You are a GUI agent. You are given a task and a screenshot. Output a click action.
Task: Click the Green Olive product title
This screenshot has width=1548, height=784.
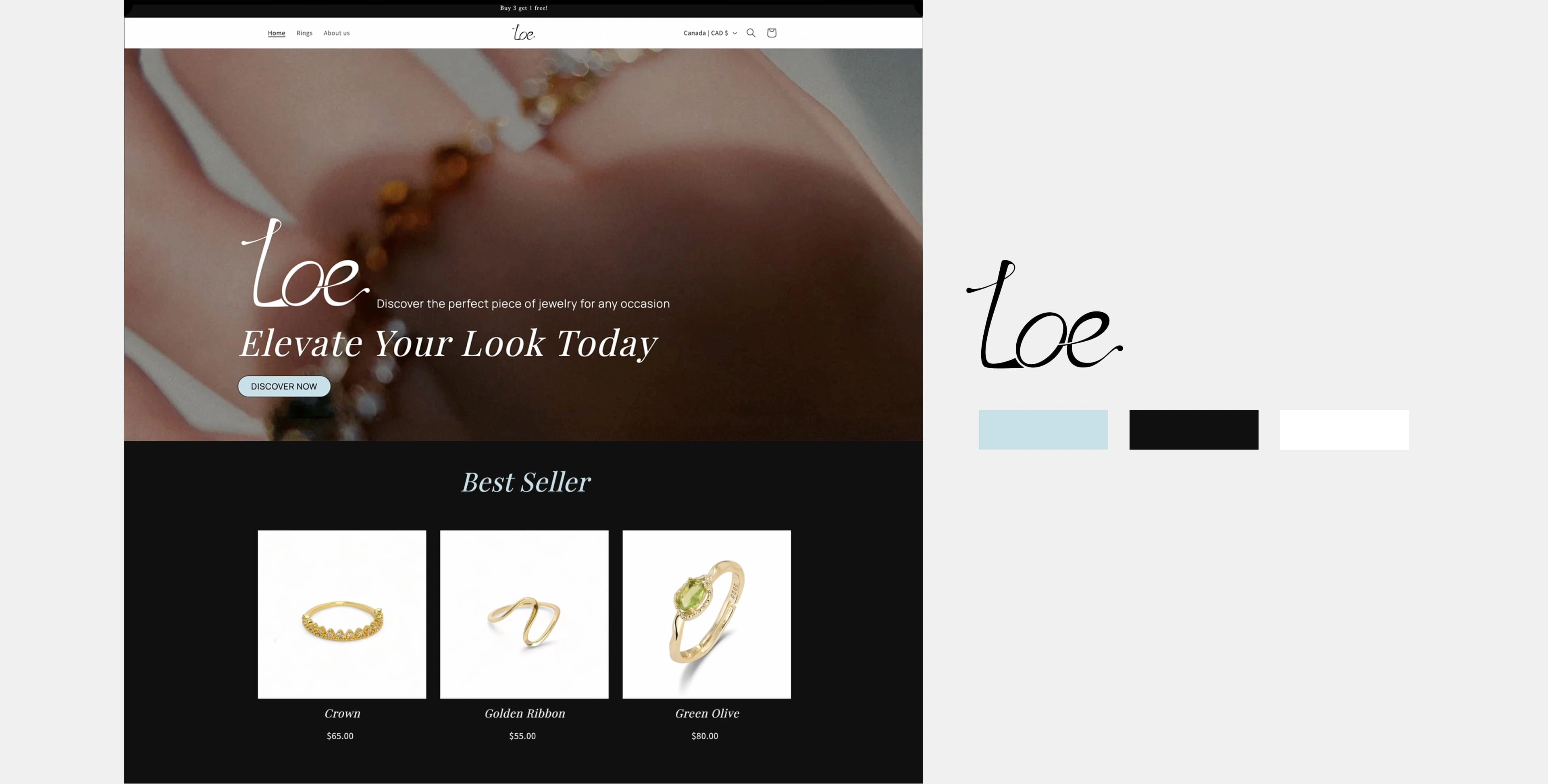[x=707, y=714]
